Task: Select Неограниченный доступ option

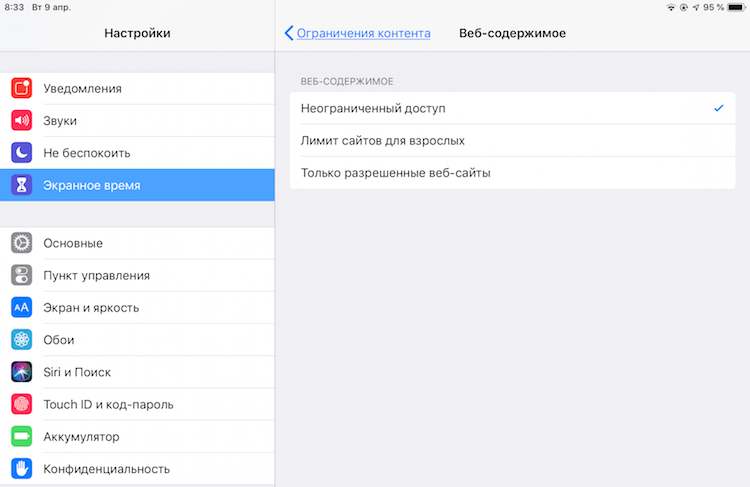Action: coord(512,108)
